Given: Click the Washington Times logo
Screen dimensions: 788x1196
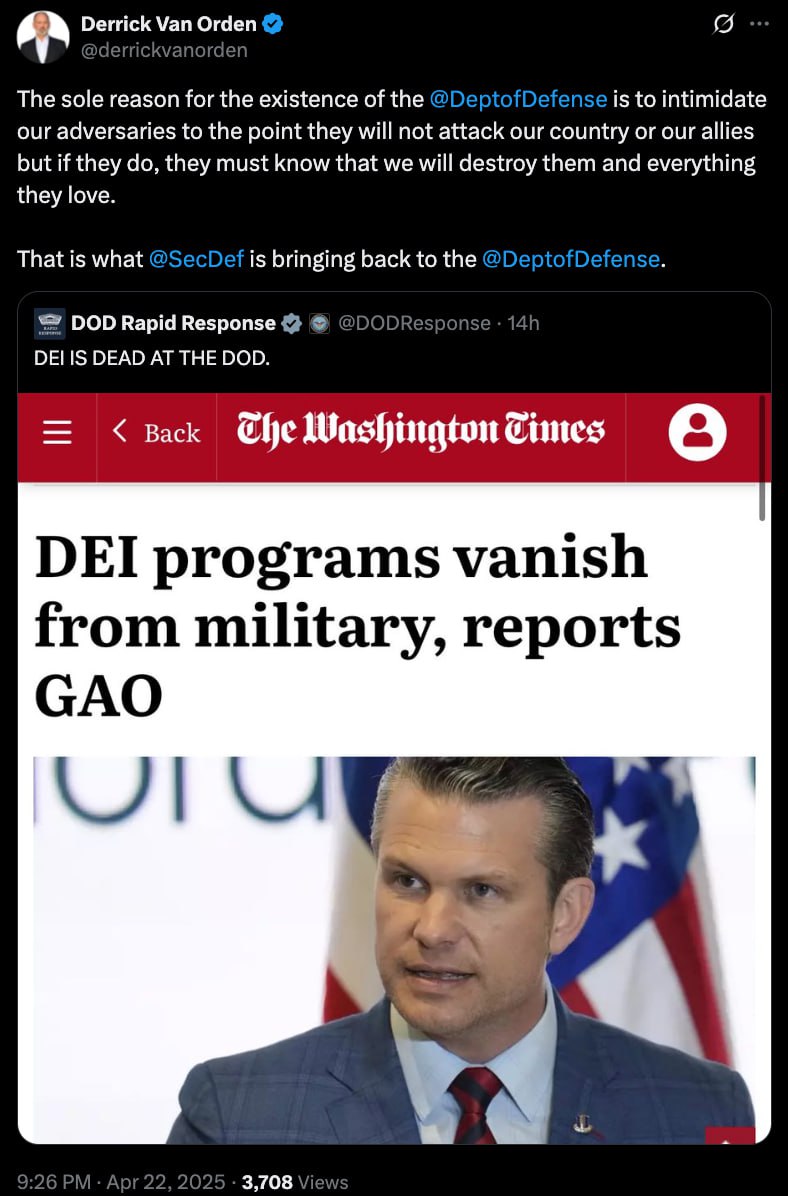Looking at the screenshot, I should coord(420,429).
